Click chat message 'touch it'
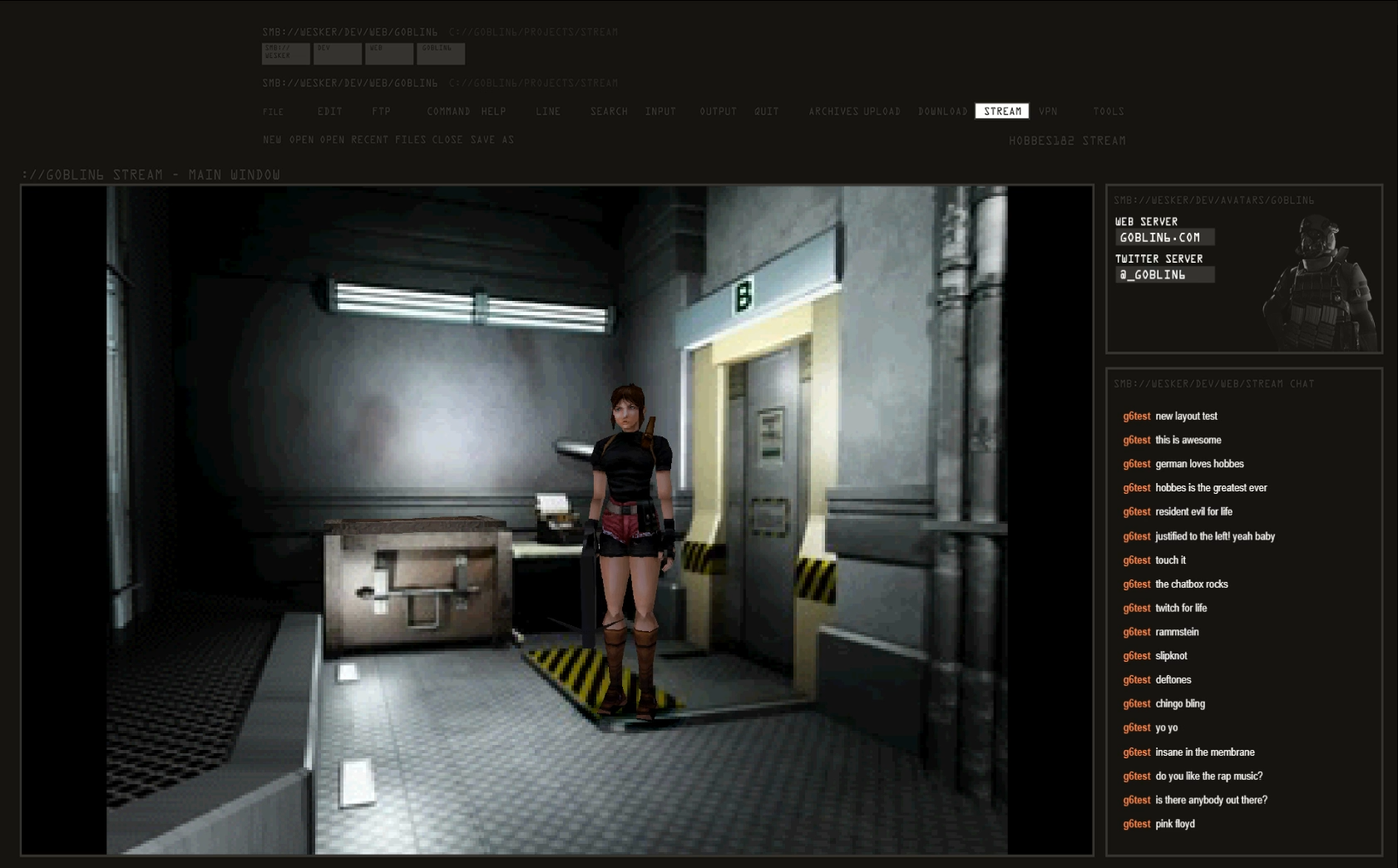This screenshot has height=868, width=1398. pos(1170,560)
